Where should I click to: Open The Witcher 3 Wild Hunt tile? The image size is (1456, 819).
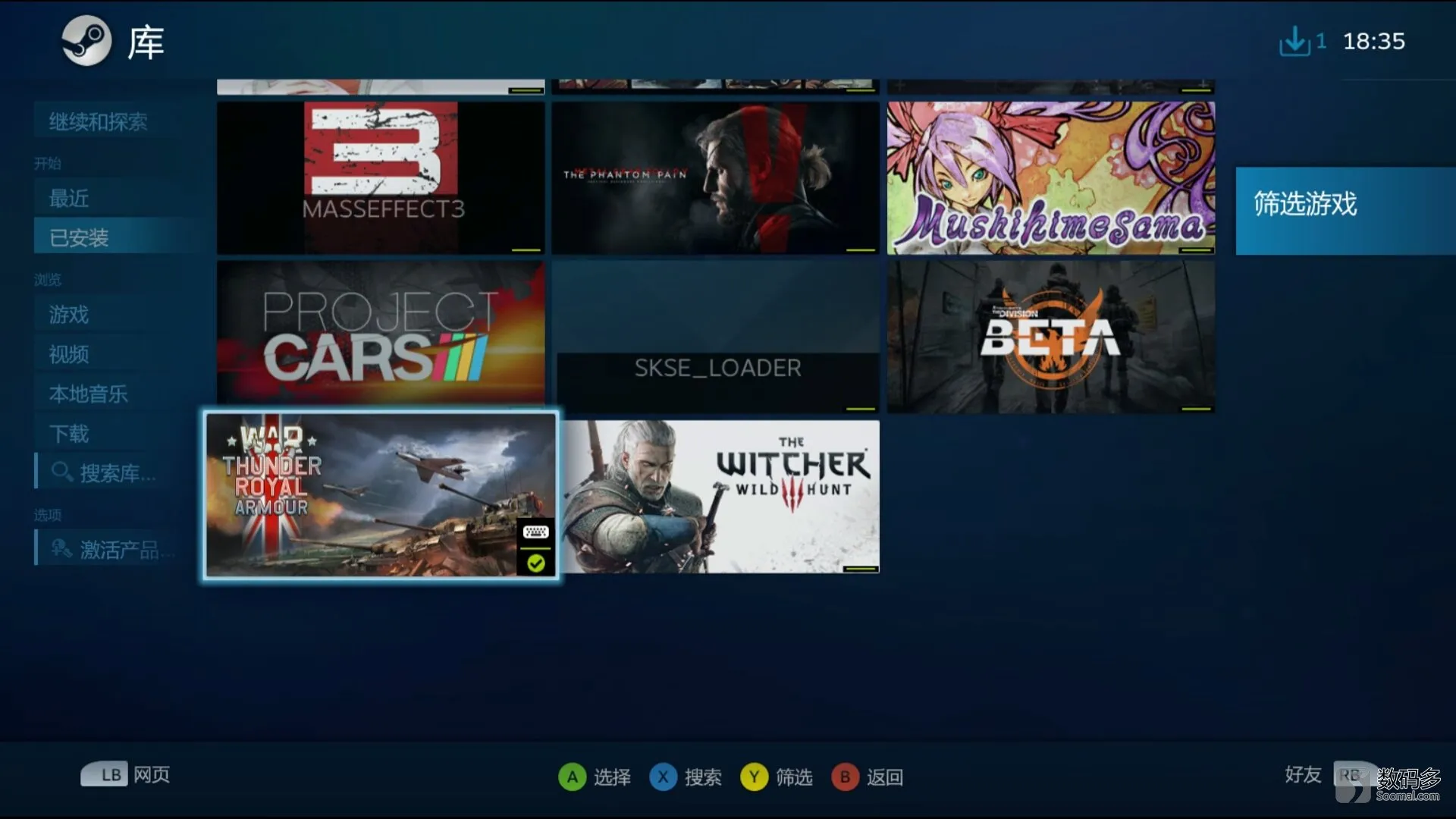pyautogui.click(x=720, y=497)
